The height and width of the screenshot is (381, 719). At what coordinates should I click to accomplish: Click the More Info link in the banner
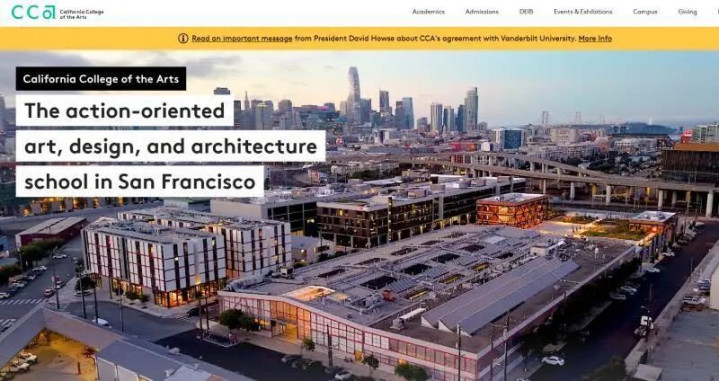pos(595,39)
